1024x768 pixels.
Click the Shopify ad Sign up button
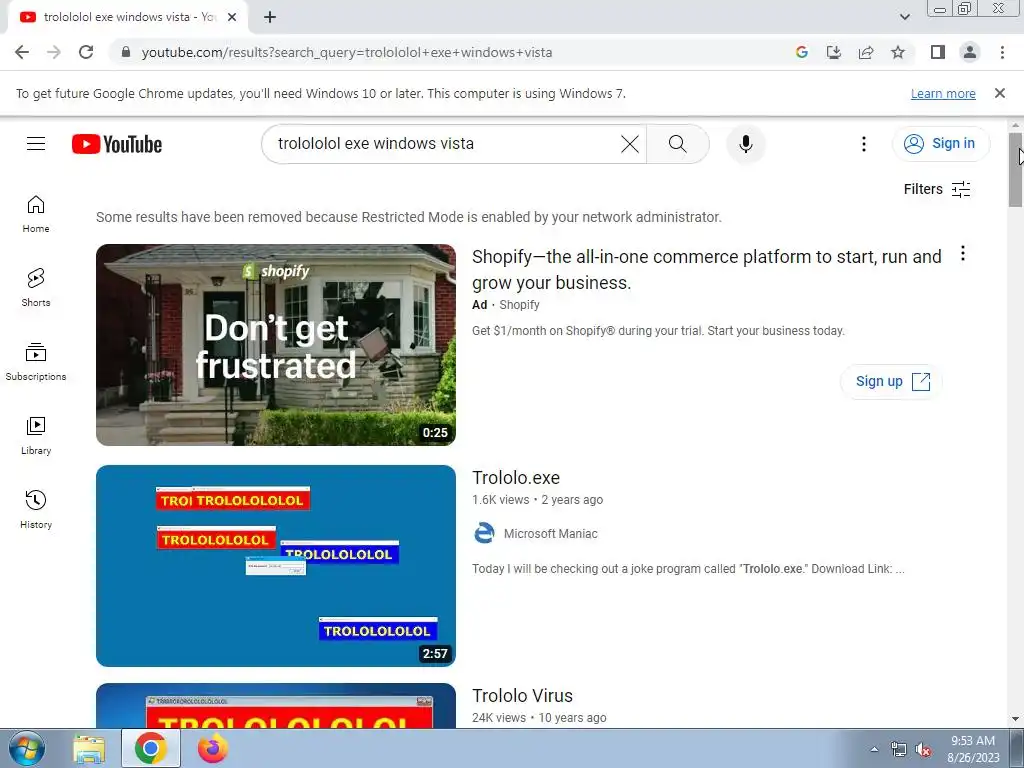(891, 381)
